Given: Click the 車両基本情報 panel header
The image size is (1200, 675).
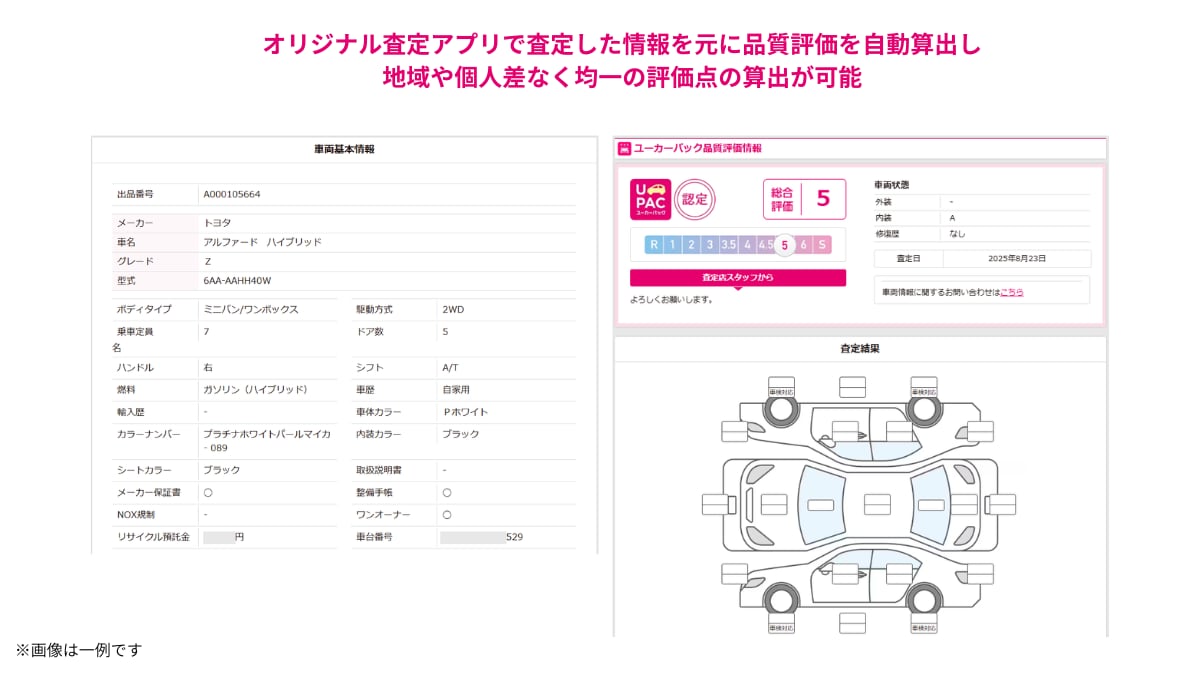Looking at the screenshot, I should click(344, 149).
